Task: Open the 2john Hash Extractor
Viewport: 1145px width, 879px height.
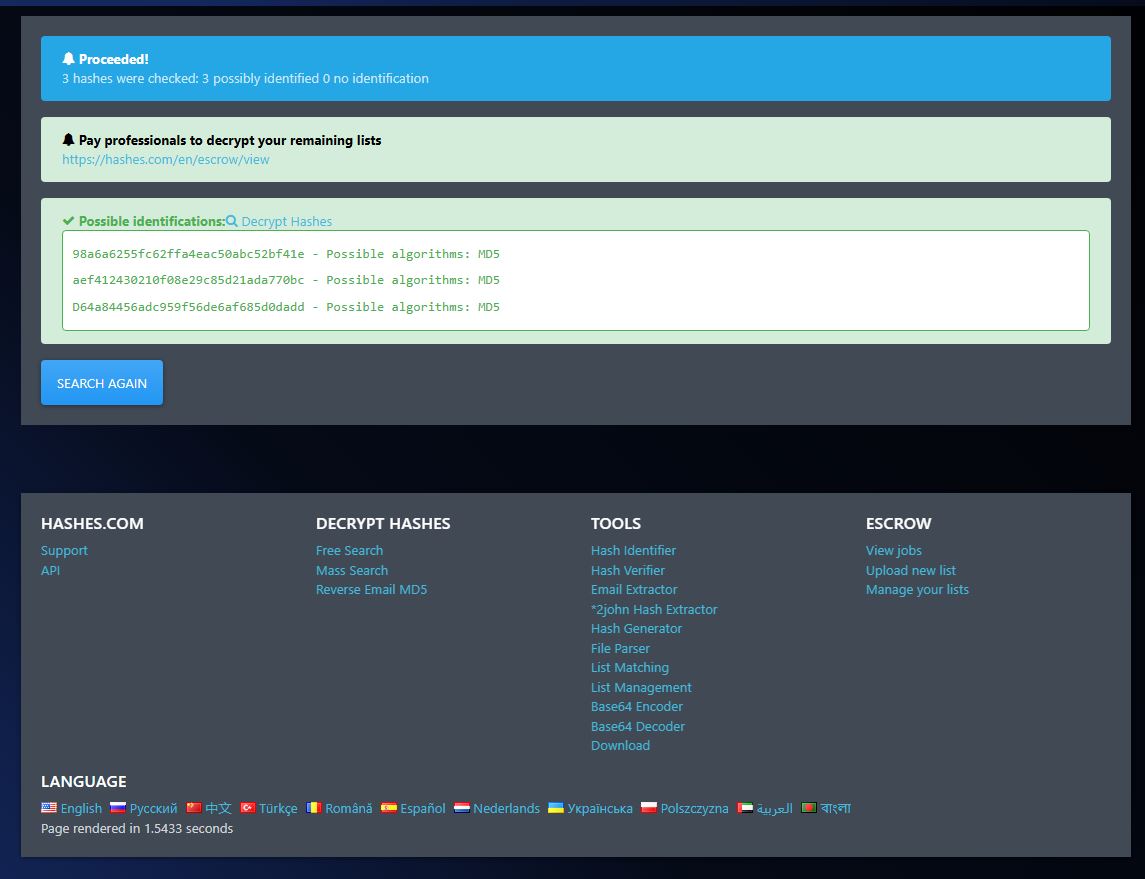Action: click(654, 609)
